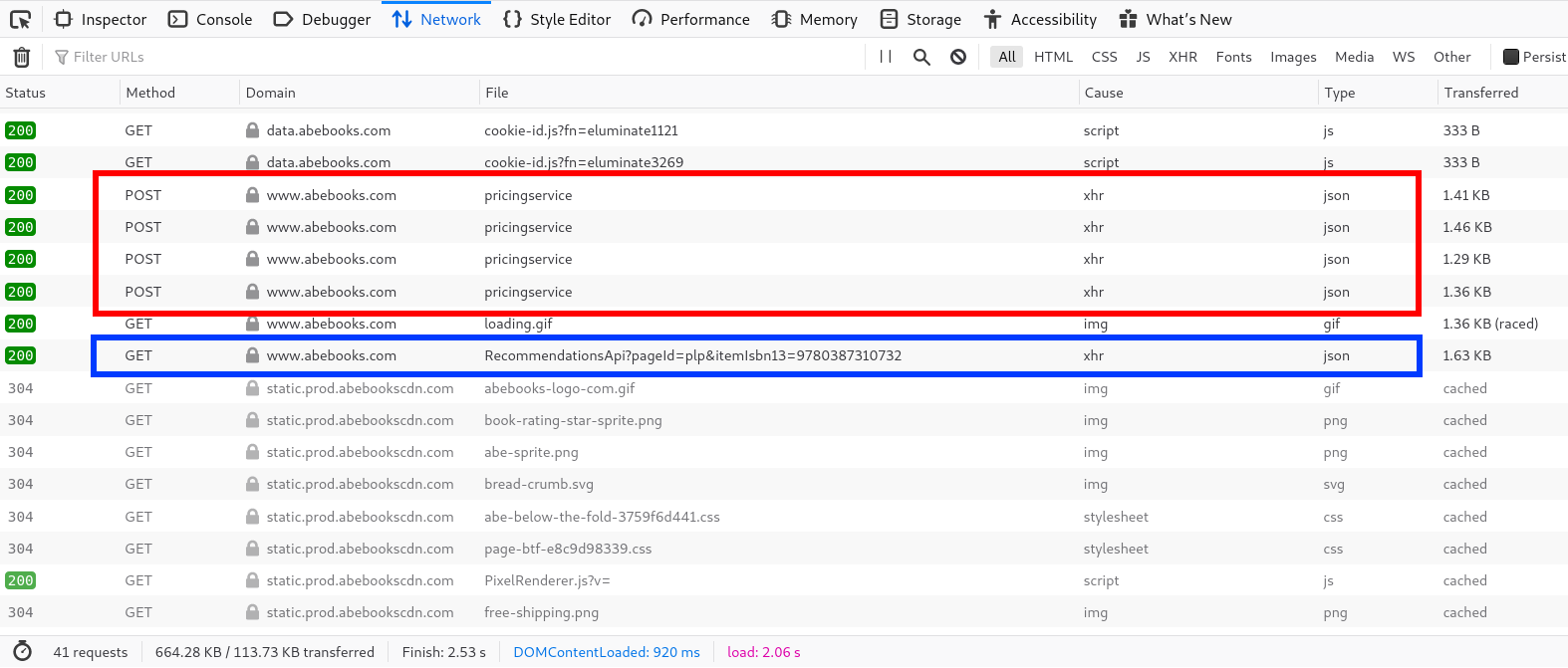Open the request blocking icon
This screenshot has height=668, width=1568.
click(x=958, y=57)
